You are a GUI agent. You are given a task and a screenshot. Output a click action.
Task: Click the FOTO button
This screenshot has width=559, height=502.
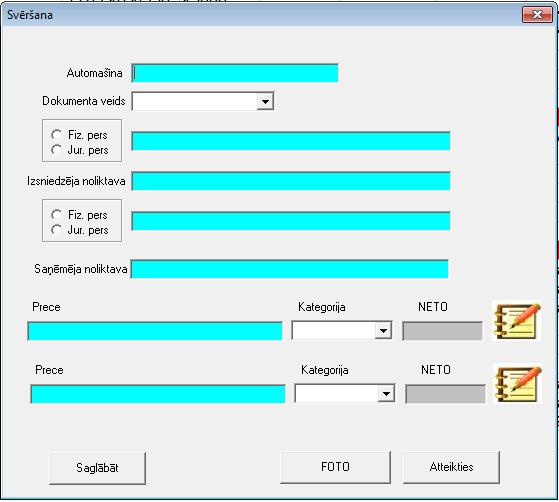pos(335,467)
